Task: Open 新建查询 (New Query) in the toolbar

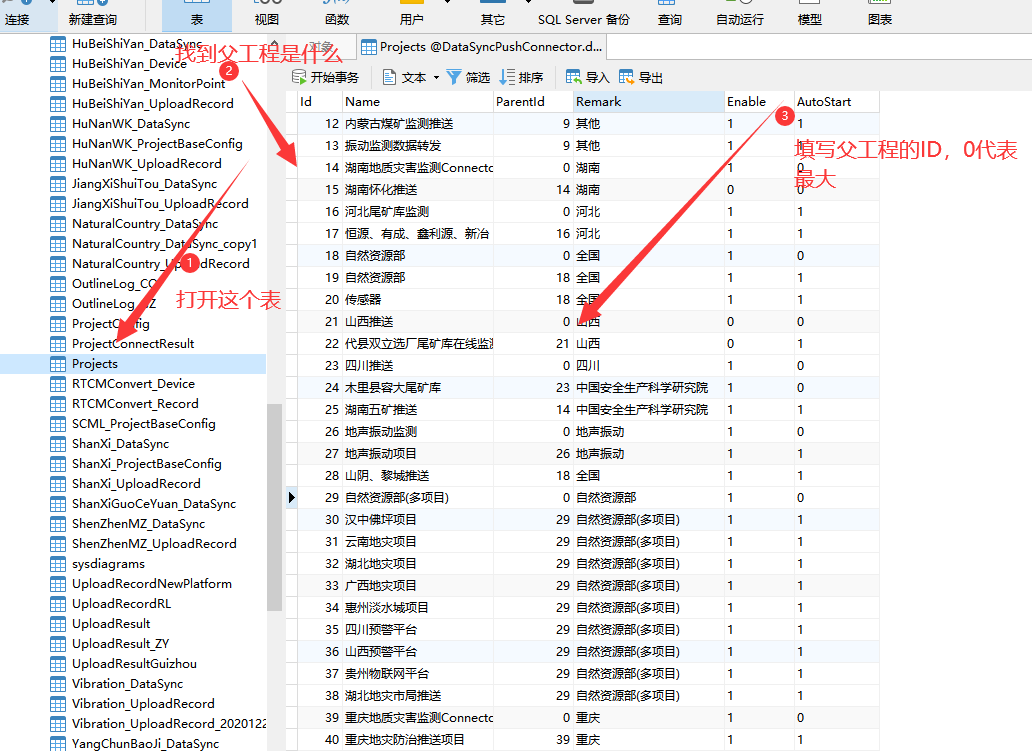Action: coord(92,18)
